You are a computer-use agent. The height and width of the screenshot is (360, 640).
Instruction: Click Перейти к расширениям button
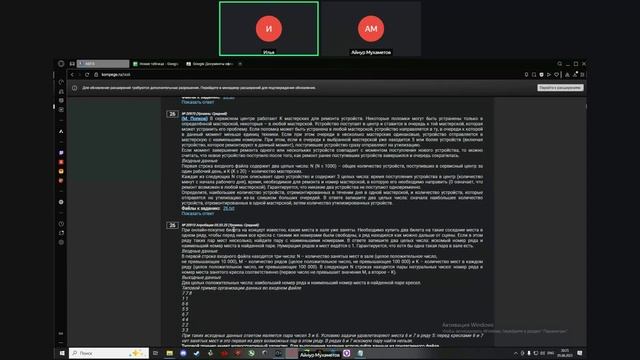[x=560, y=88]
